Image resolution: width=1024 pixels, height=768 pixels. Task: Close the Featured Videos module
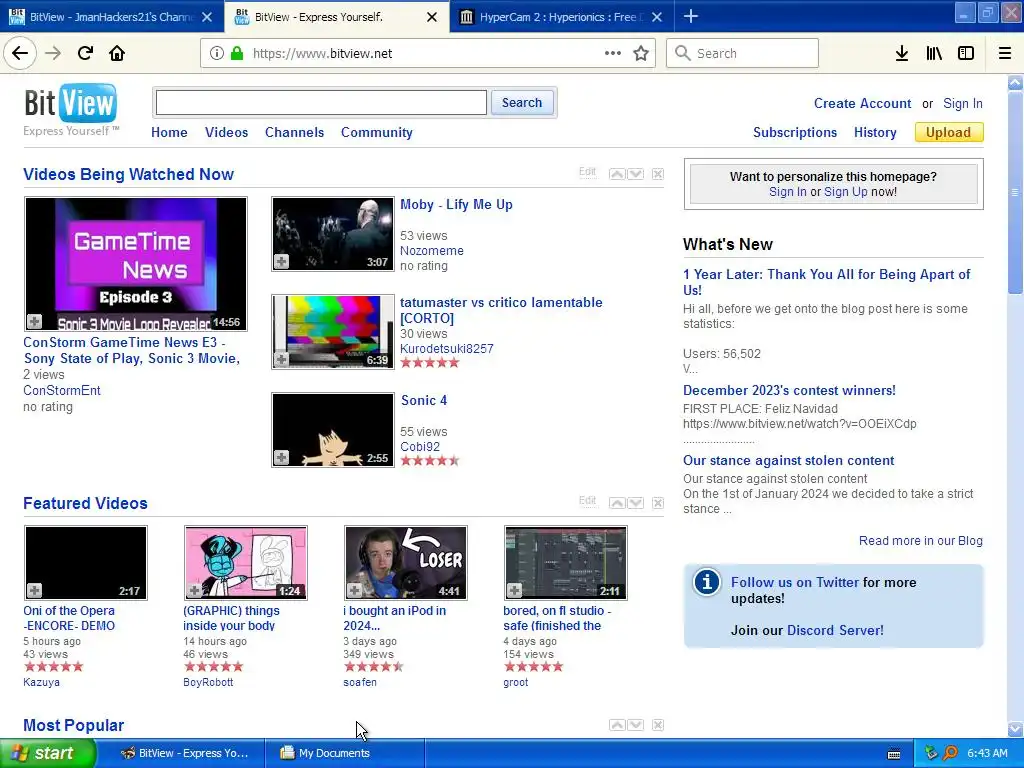click(658, 503)
